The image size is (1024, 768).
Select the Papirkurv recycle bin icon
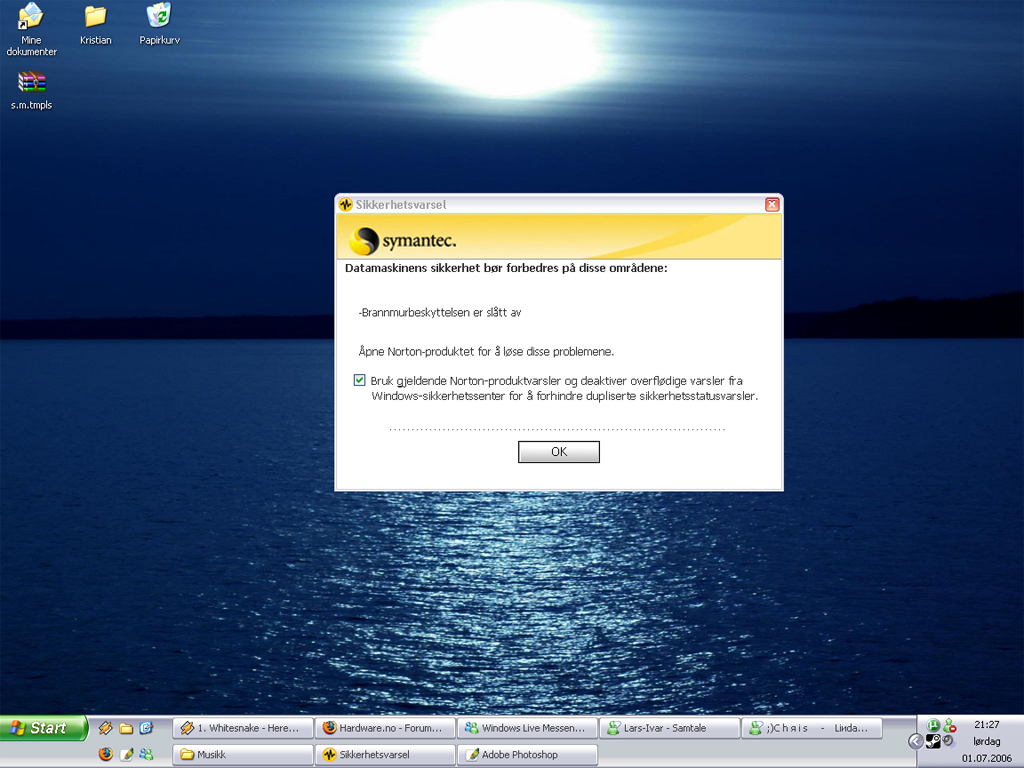(159, 25)
